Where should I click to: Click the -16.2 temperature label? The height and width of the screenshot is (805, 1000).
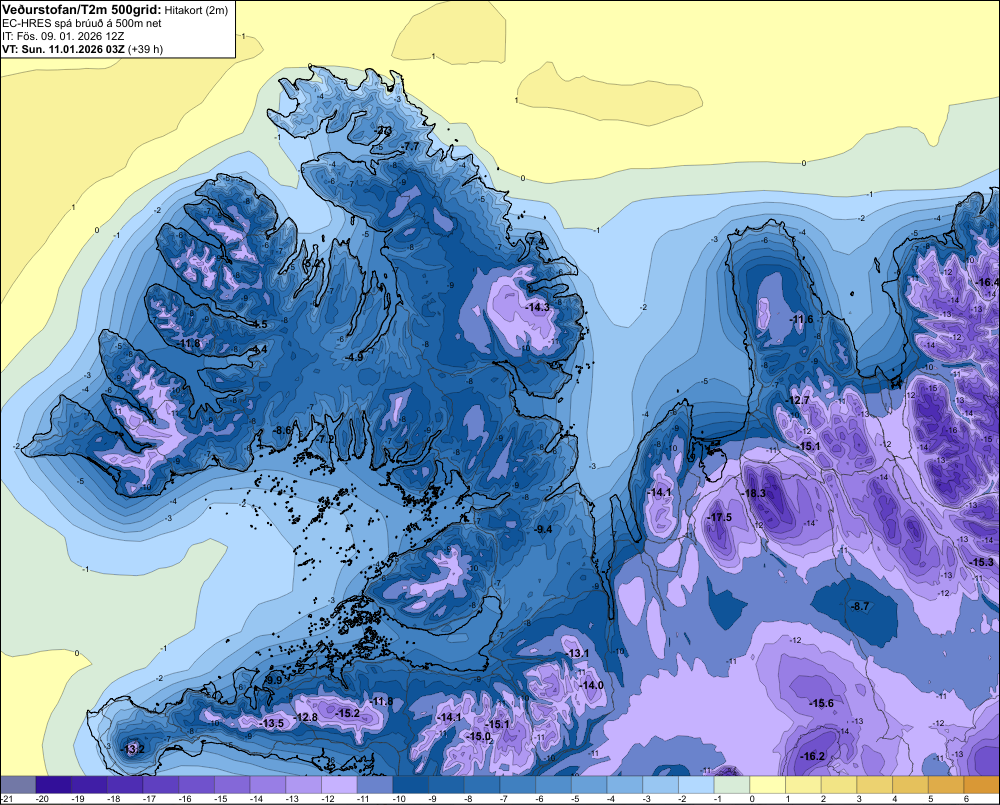pyautogui.click(x=812, y=756)
